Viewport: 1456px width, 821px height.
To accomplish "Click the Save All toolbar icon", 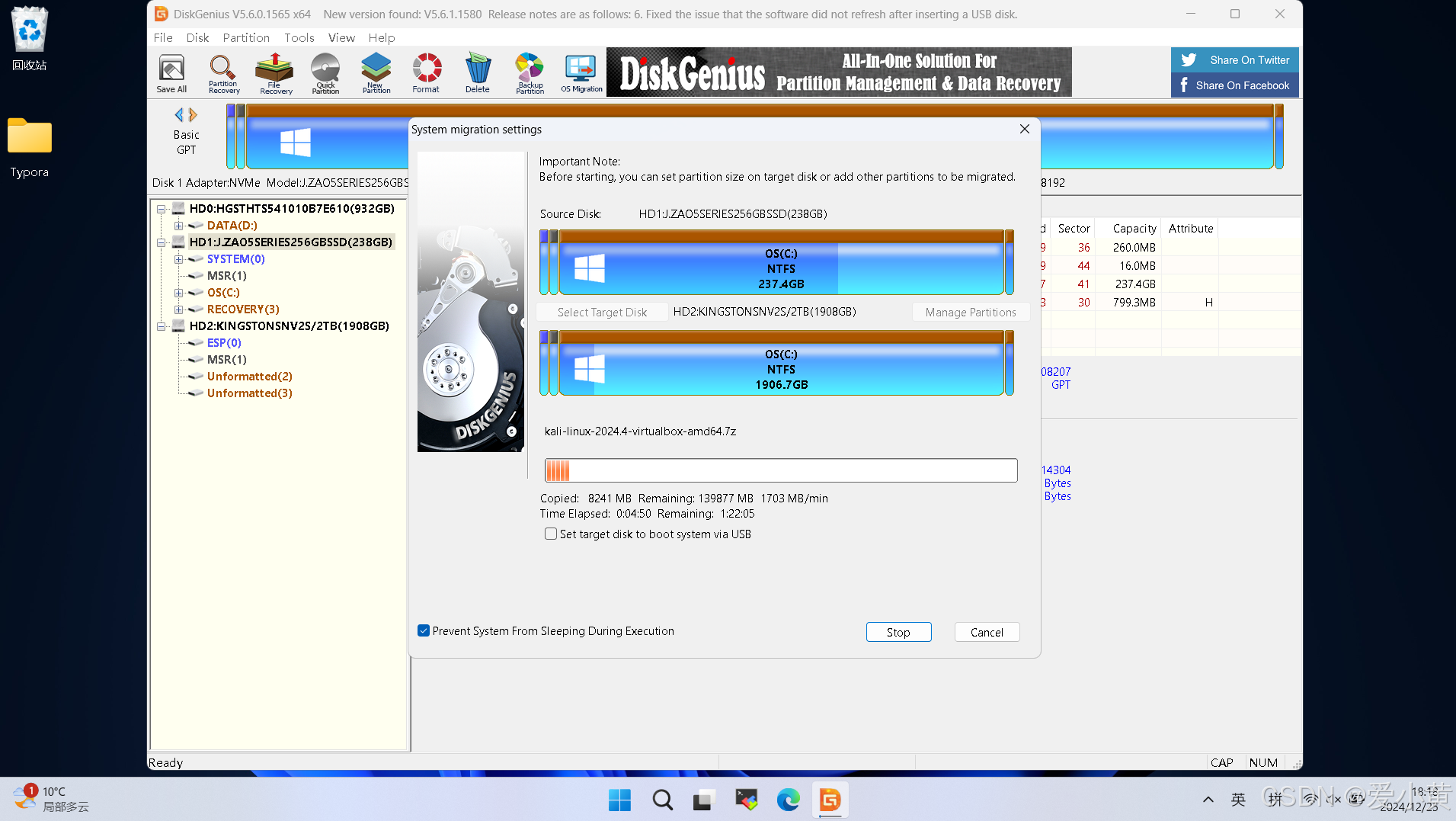I will (x=171, y=73).
